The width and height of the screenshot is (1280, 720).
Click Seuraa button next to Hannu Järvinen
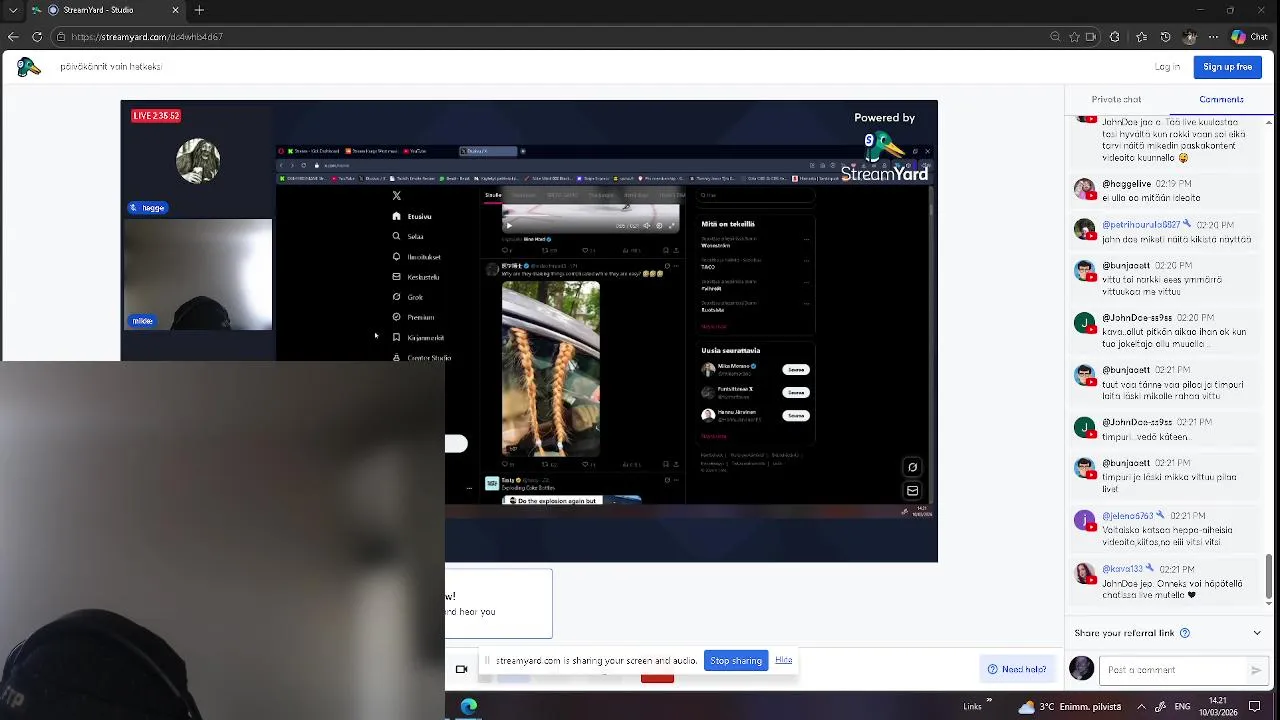tap(796, 415)
